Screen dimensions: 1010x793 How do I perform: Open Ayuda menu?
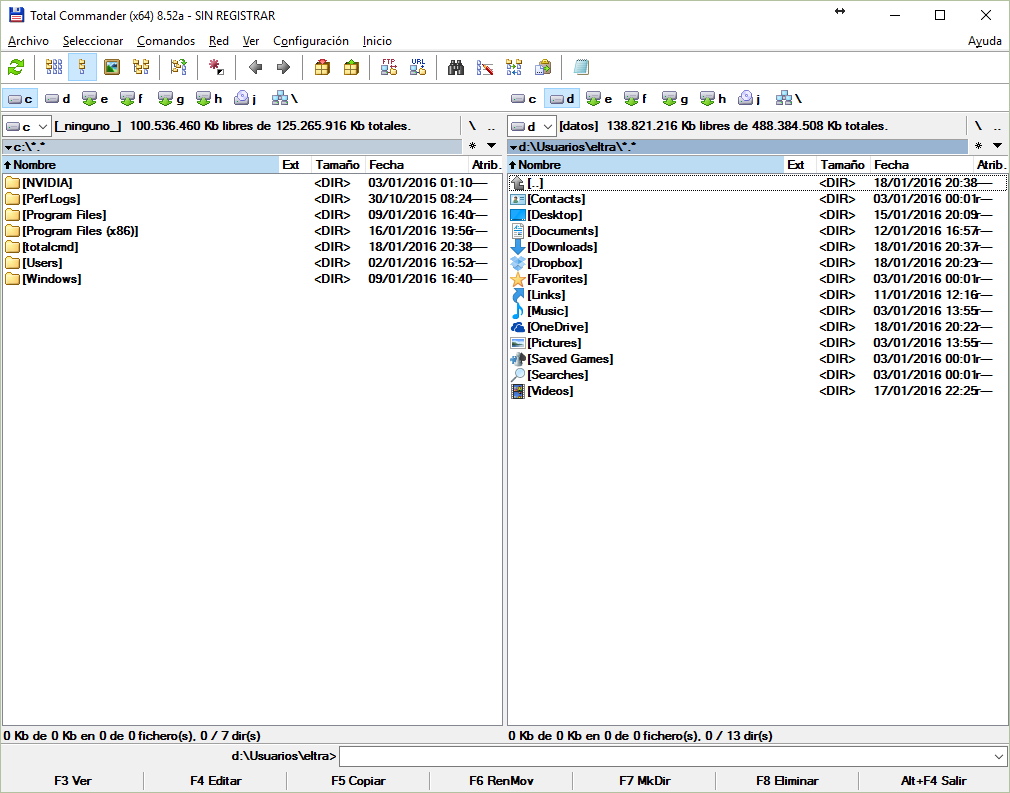(985, 41)
